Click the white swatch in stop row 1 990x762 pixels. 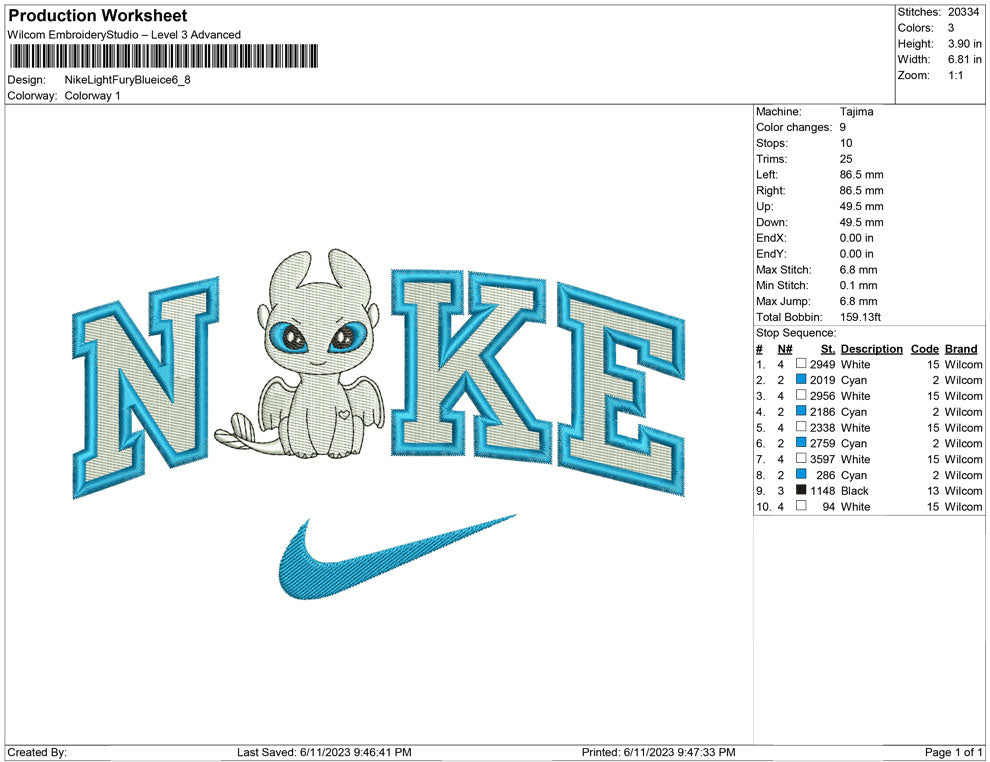click(x=801, y=364)
